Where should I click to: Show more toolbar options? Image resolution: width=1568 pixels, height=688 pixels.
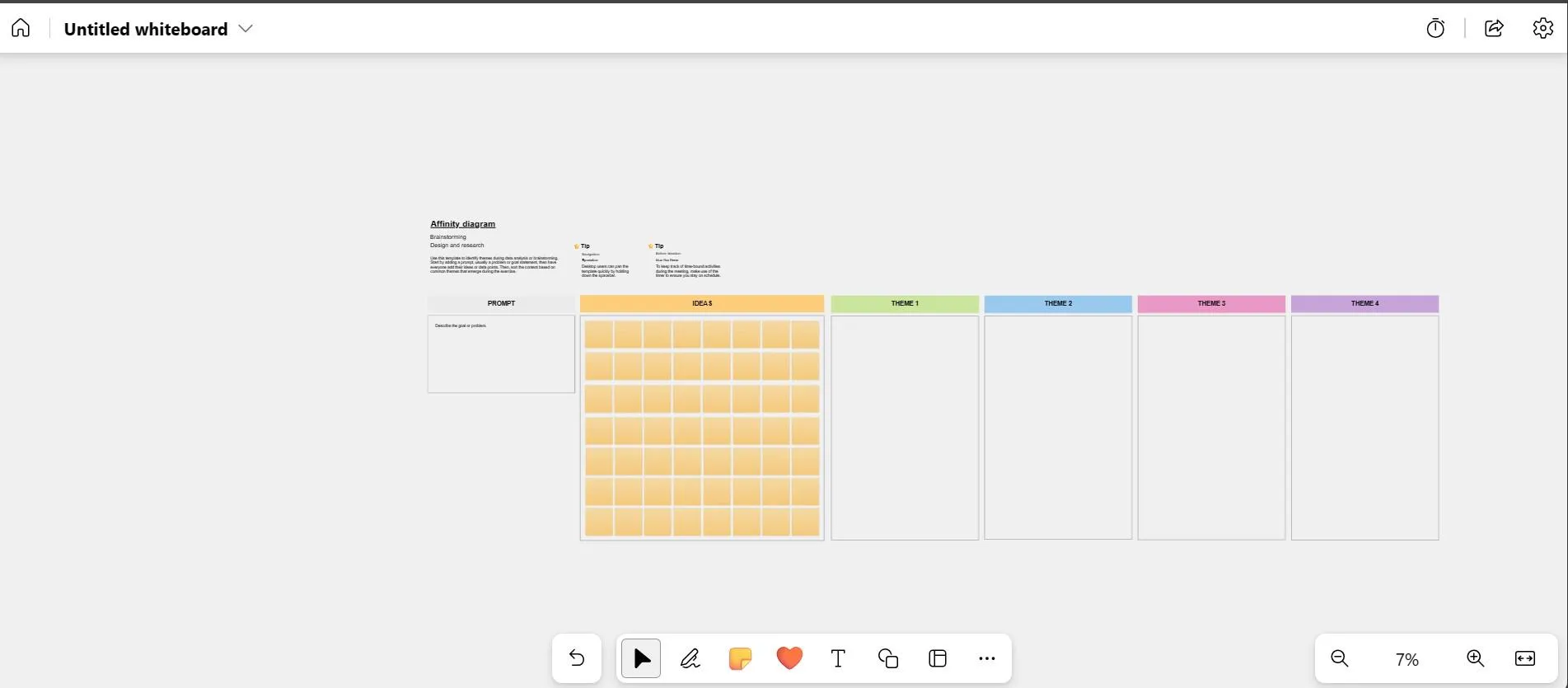tap(987, 658)
